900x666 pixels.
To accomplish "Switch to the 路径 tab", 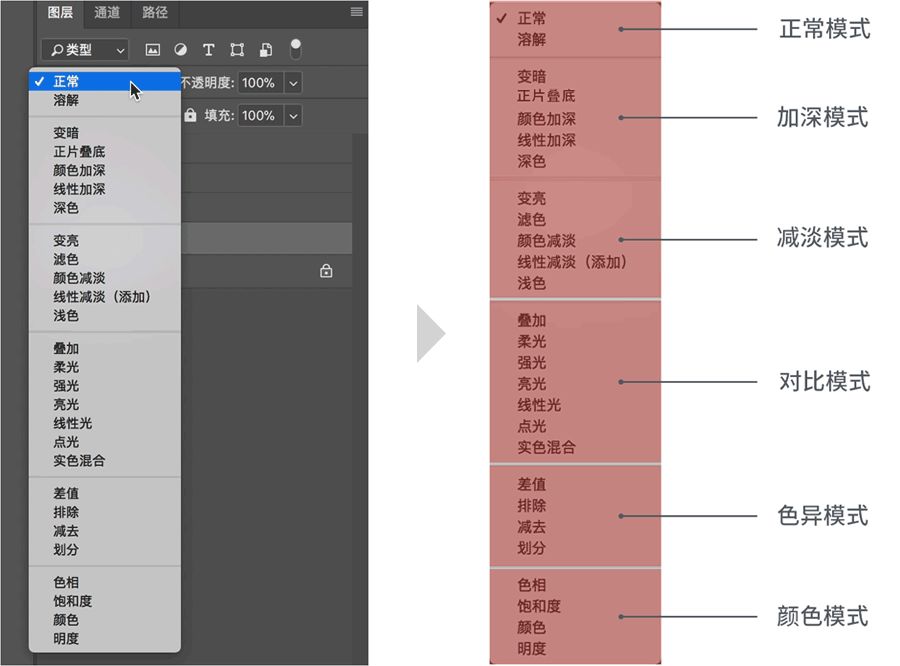I will click(x=154, y=13).
